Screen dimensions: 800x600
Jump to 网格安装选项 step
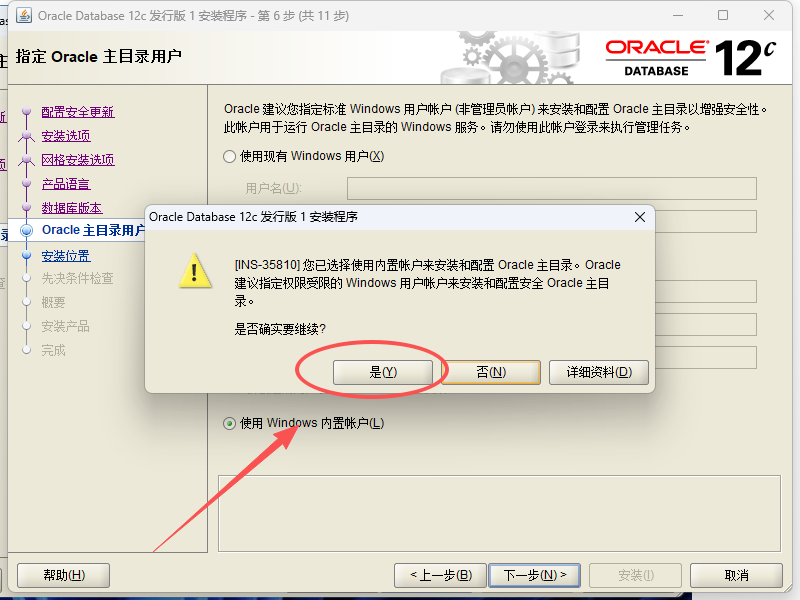tap(78, 160)
